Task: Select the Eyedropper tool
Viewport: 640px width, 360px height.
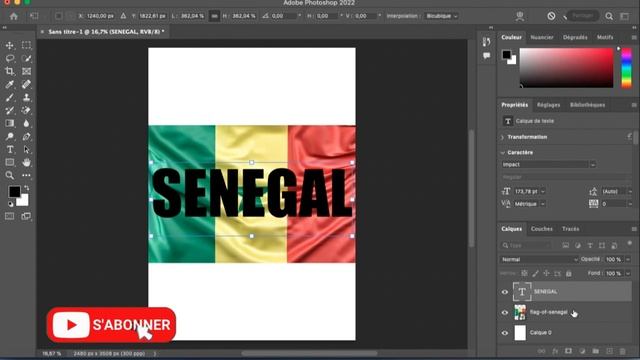Action: pos(10,84)
